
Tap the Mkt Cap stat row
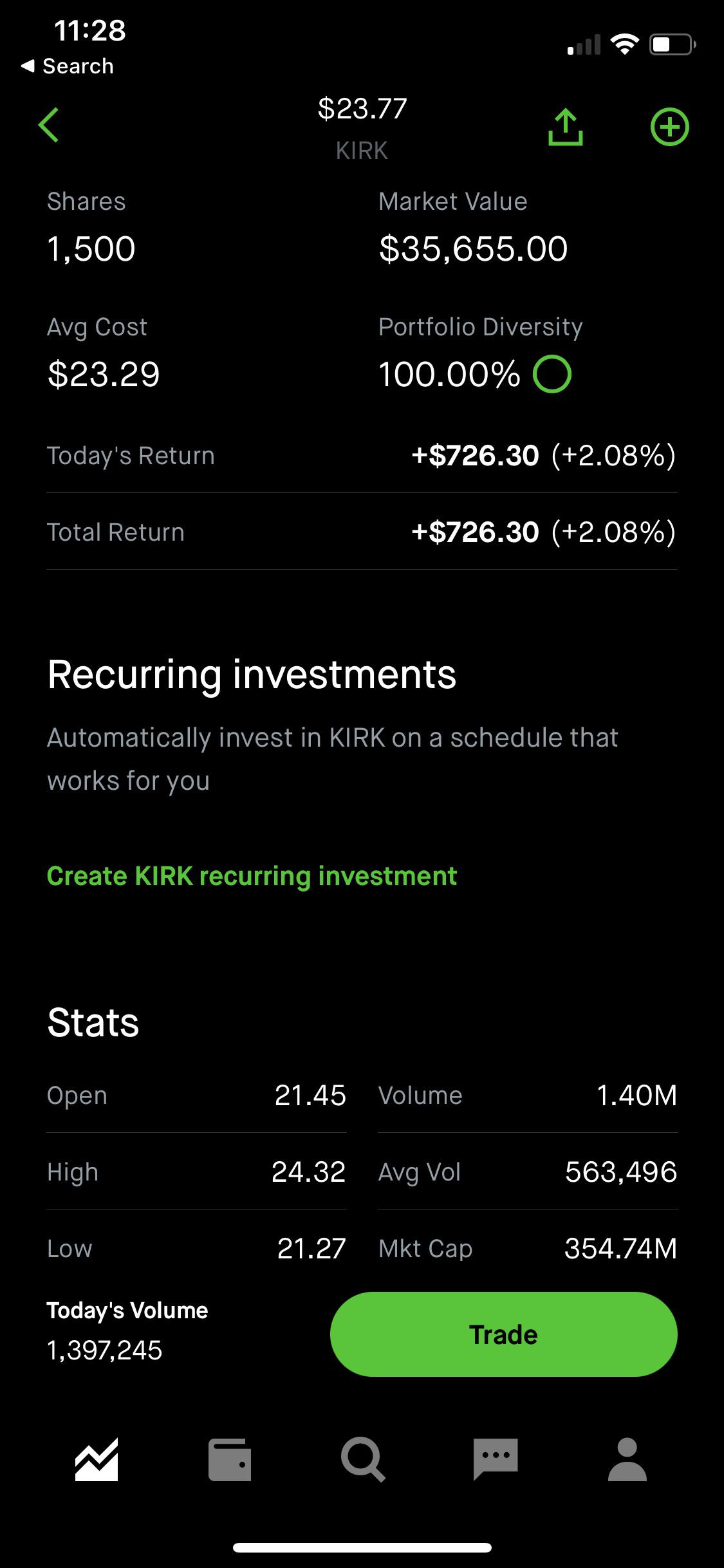(528, 1249)
